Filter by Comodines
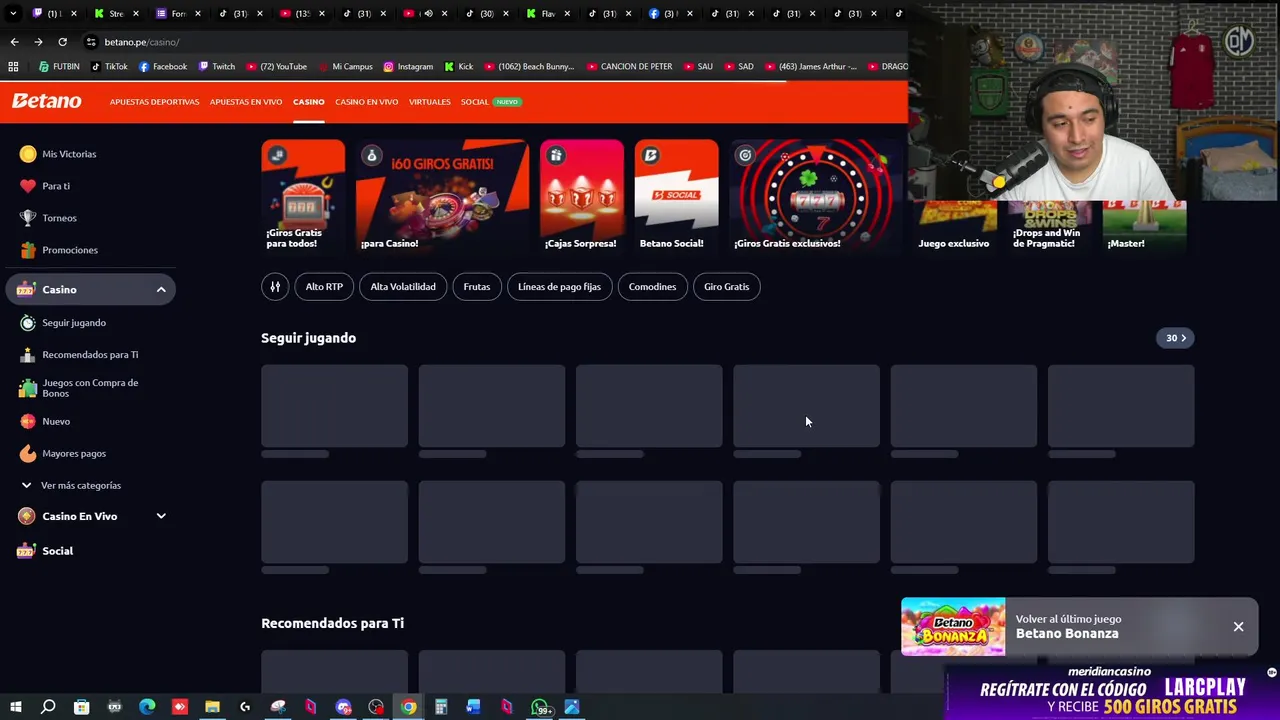 pos(652,287)
